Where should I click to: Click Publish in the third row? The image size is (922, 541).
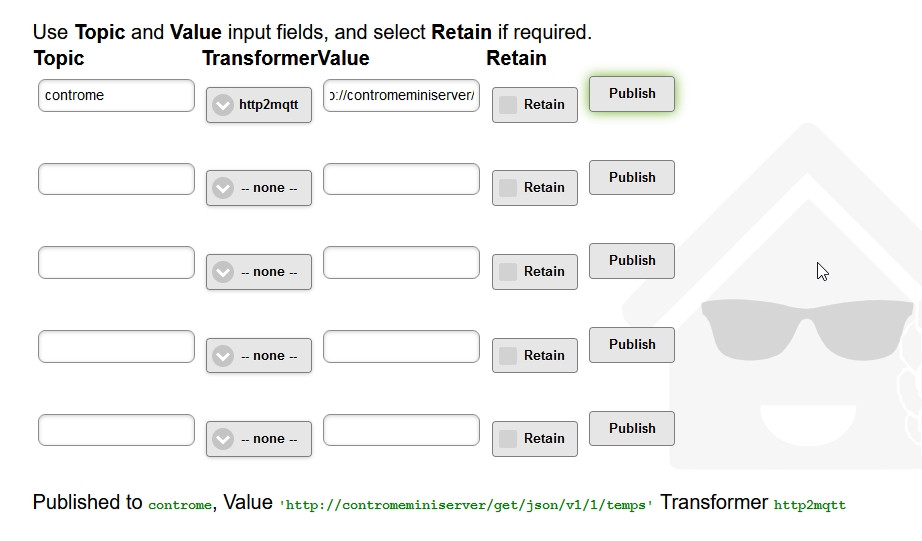(x=632, y=260)
